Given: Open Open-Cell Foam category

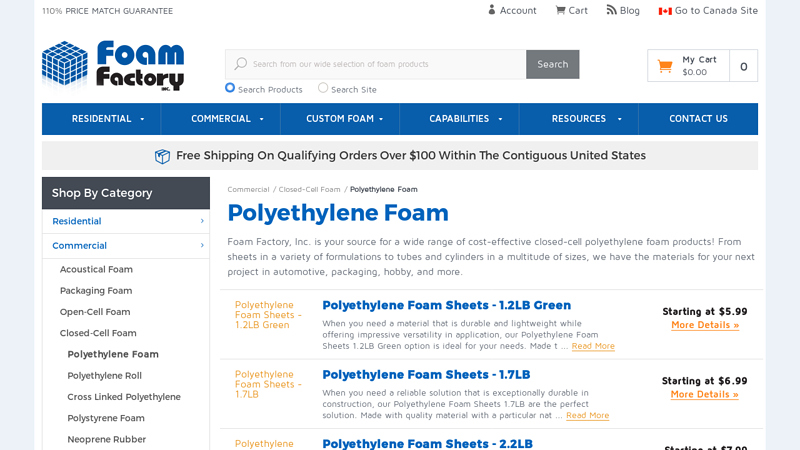Looking at the screenshot, I should point(95,312).
